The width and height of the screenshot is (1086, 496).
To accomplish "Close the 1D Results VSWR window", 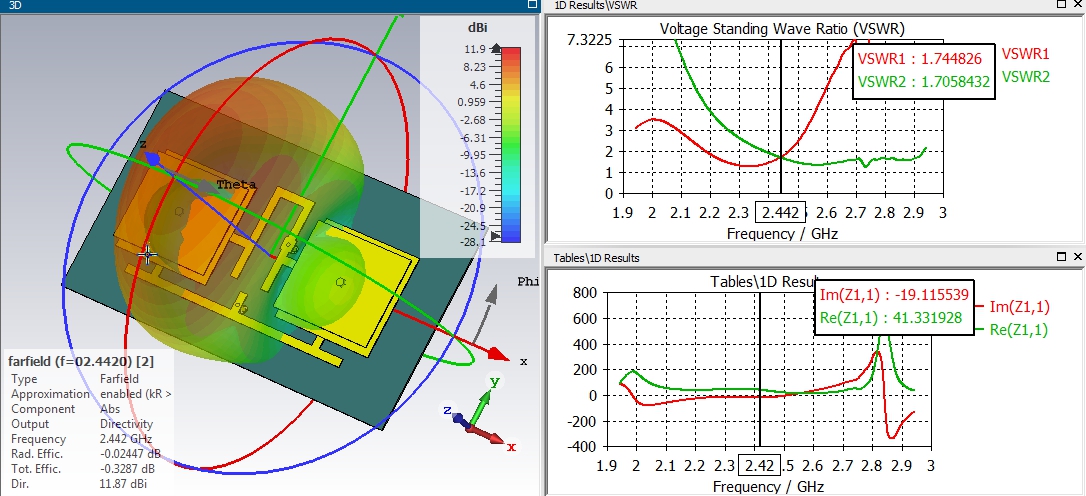I will tap(1078, 4).
